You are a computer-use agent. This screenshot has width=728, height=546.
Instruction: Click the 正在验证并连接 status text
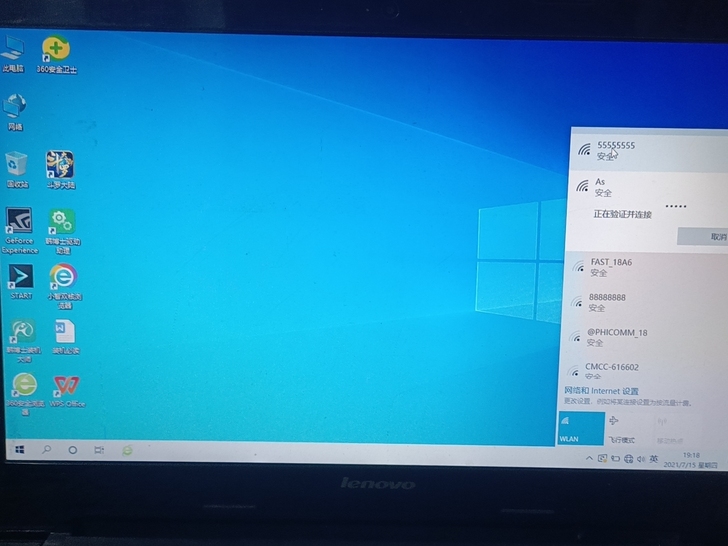click(x=623, y=214)
